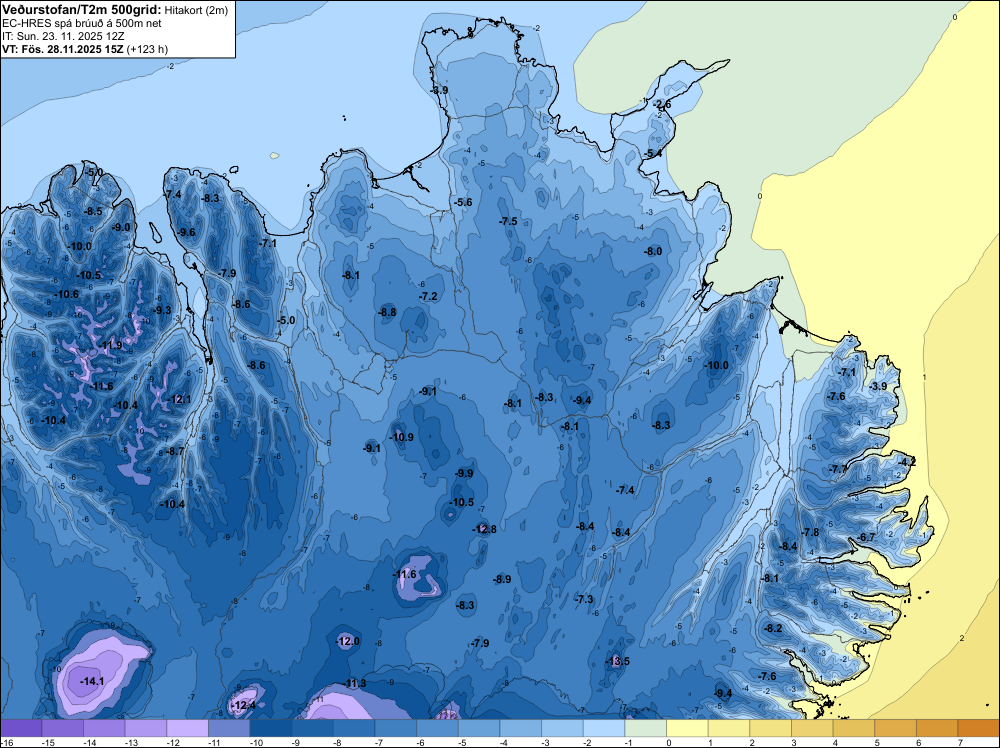Screen dimensions: 1000x748
Task: Click the -5.4 temperature value
Action: (652, 154)
